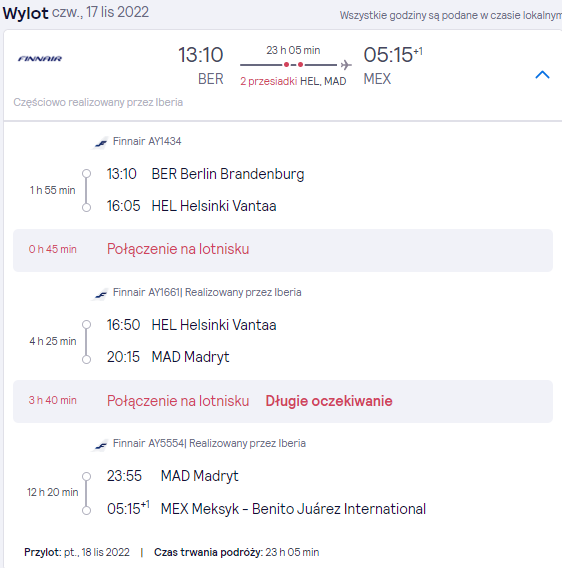Click the arrival circle marker for MEX 05:15
Image resolution: width=562 pixels, height=568 pixels.
(86, 510)
